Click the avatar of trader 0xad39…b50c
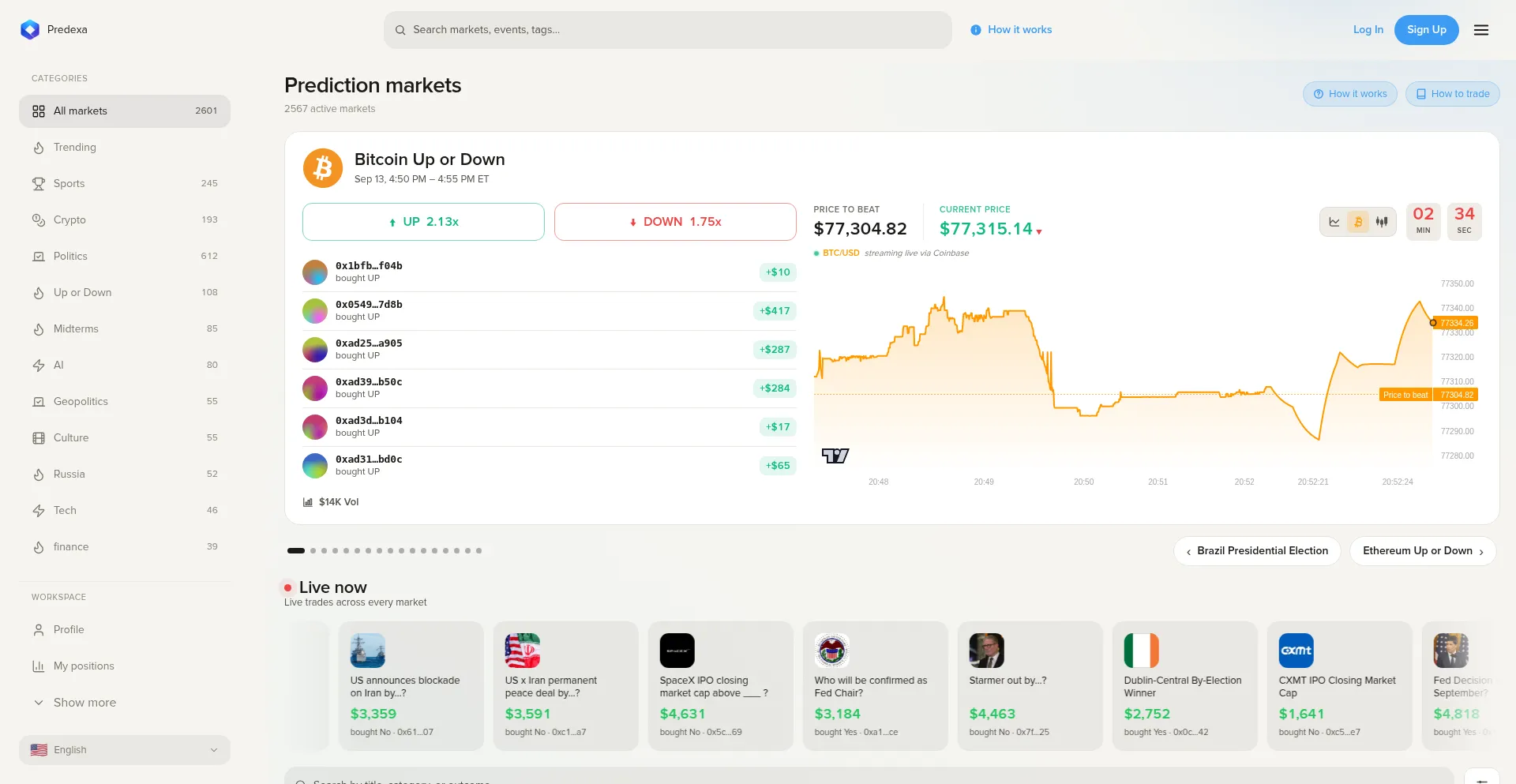This screenshot has width=1516, height=784. [315, 388]
